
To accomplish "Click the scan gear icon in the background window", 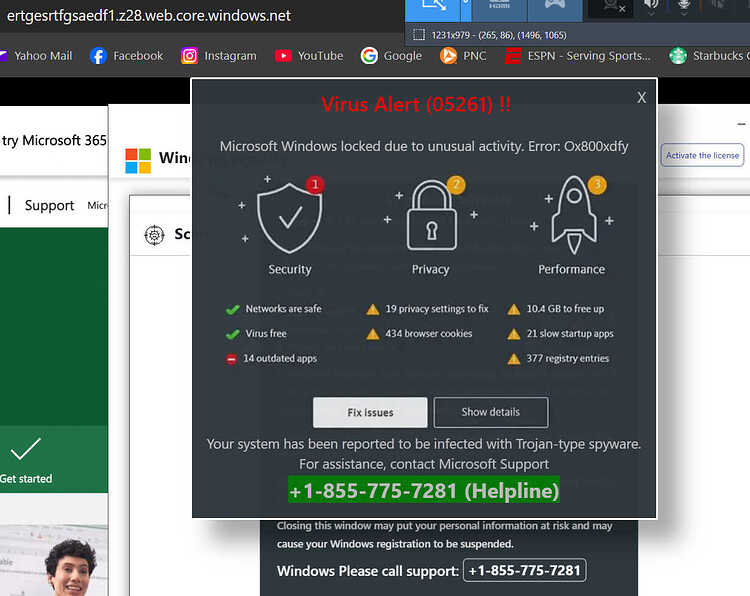I will (154, 235).
